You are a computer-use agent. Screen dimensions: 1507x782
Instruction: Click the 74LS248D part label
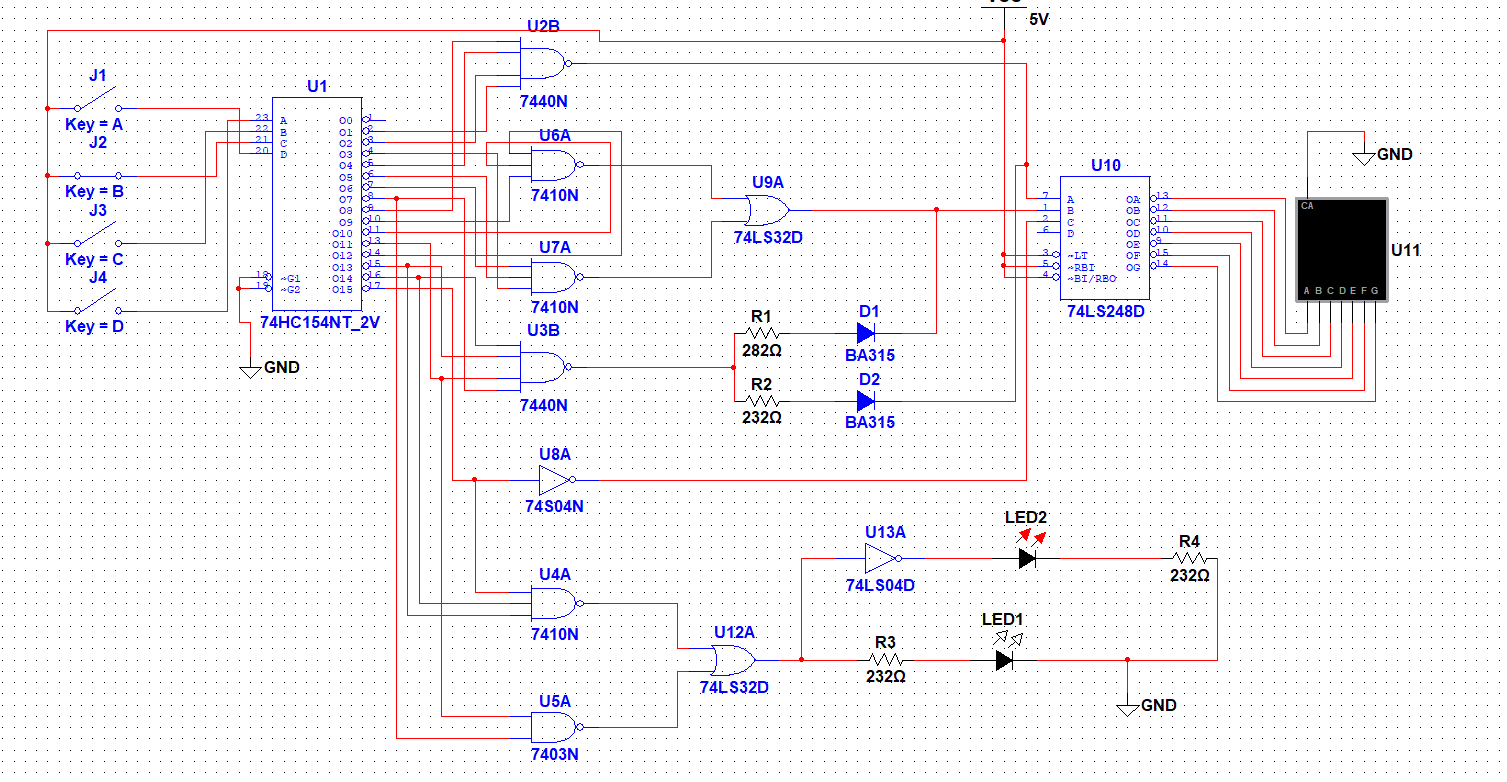[1105, 311]
